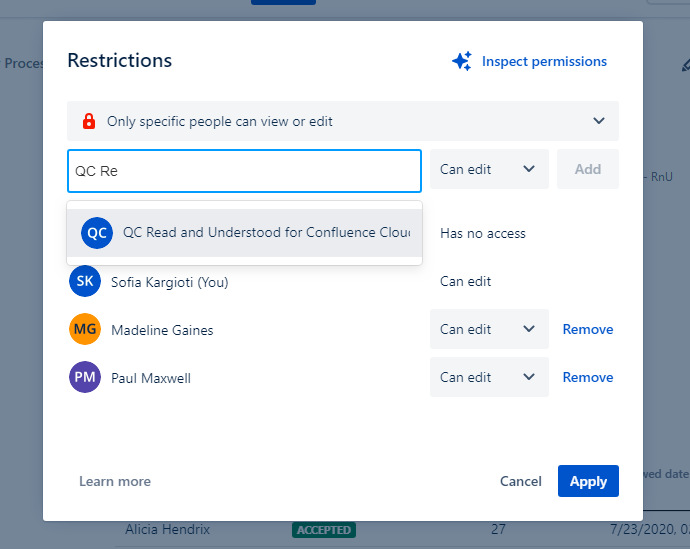Open Can edit dropdown beside search field
The height and width of the screenshot is (549, 690).
click(x=489, y=169)
